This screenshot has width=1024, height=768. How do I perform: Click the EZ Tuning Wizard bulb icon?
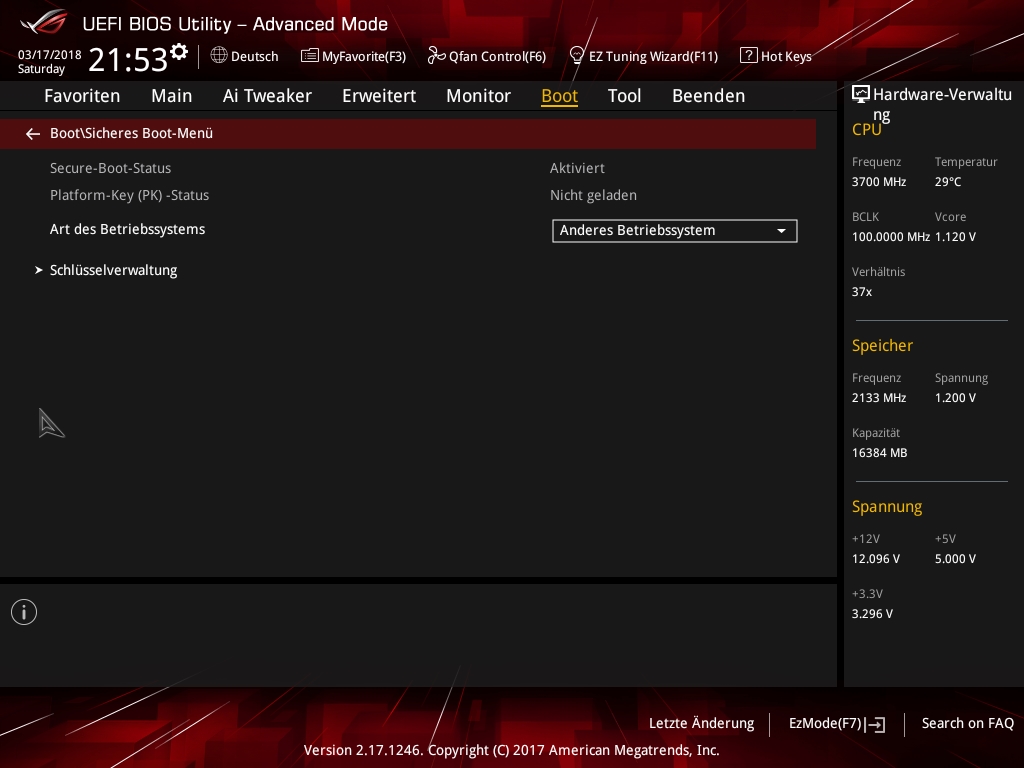click(x=577, y=56)
